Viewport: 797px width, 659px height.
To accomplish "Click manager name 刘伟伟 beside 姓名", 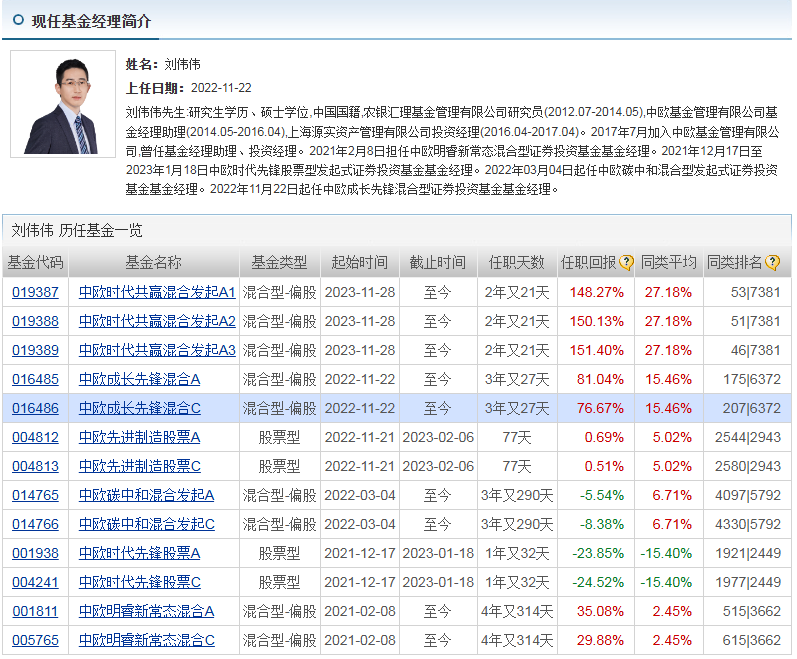I will pos(182,65).
